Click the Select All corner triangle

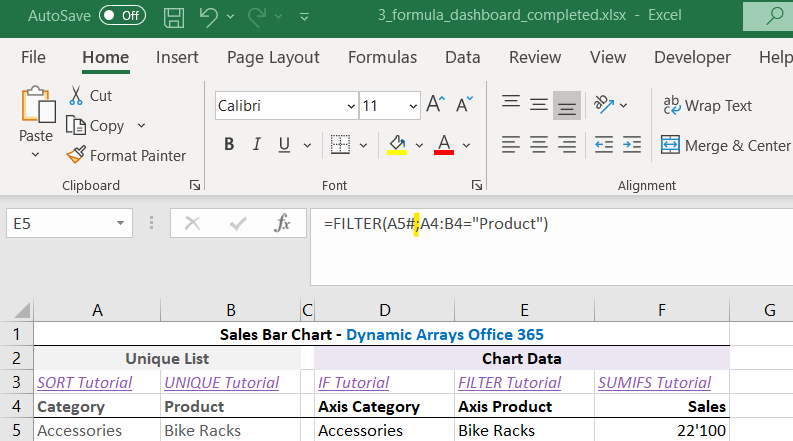[21, 310]
